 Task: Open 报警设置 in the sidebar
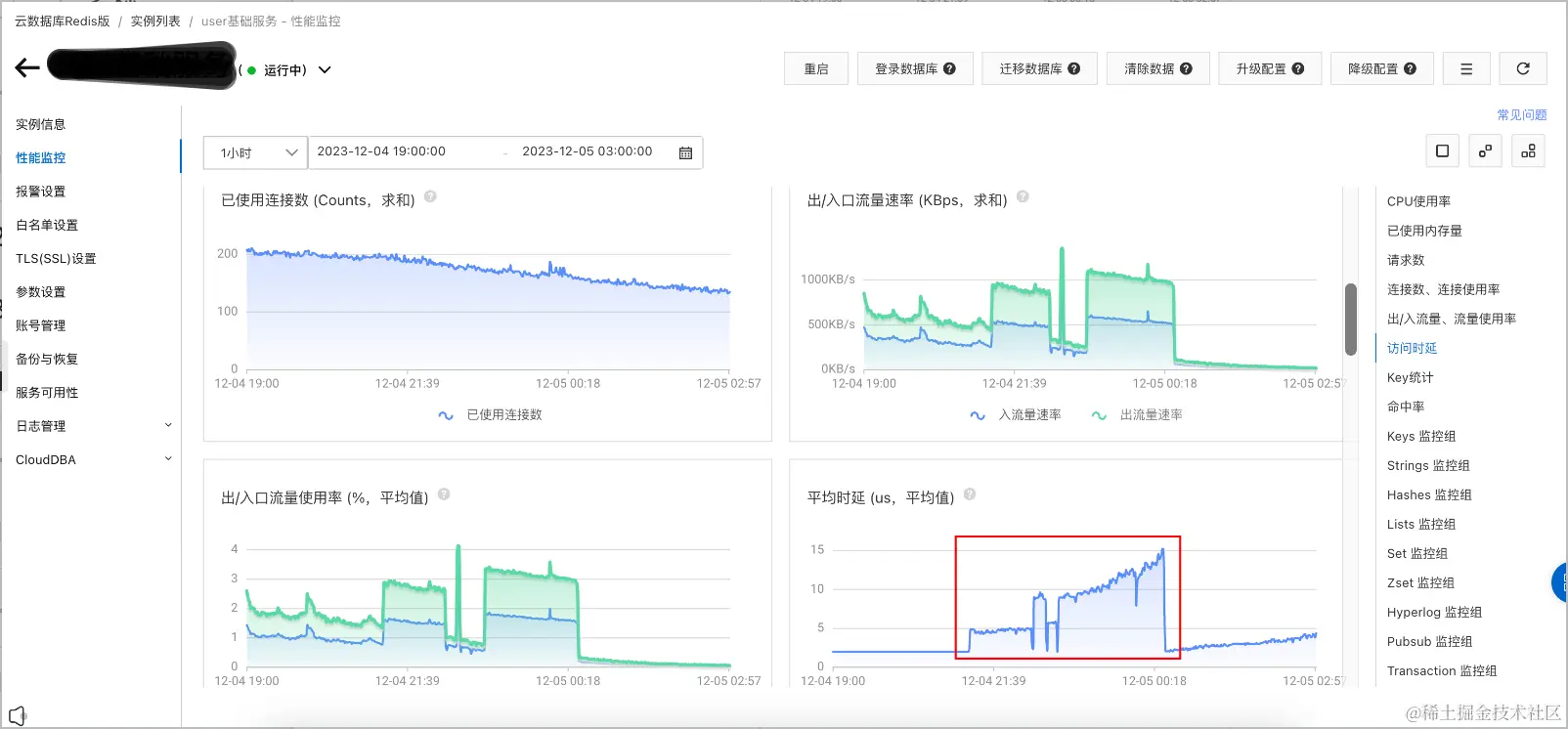[x=41, y=192]
